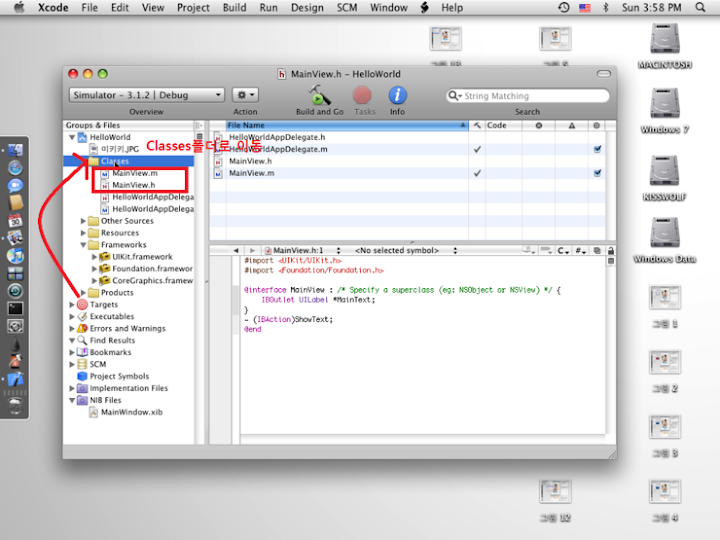Expand the Other Sources folder
Screen dimensions: 720x540
83,221
